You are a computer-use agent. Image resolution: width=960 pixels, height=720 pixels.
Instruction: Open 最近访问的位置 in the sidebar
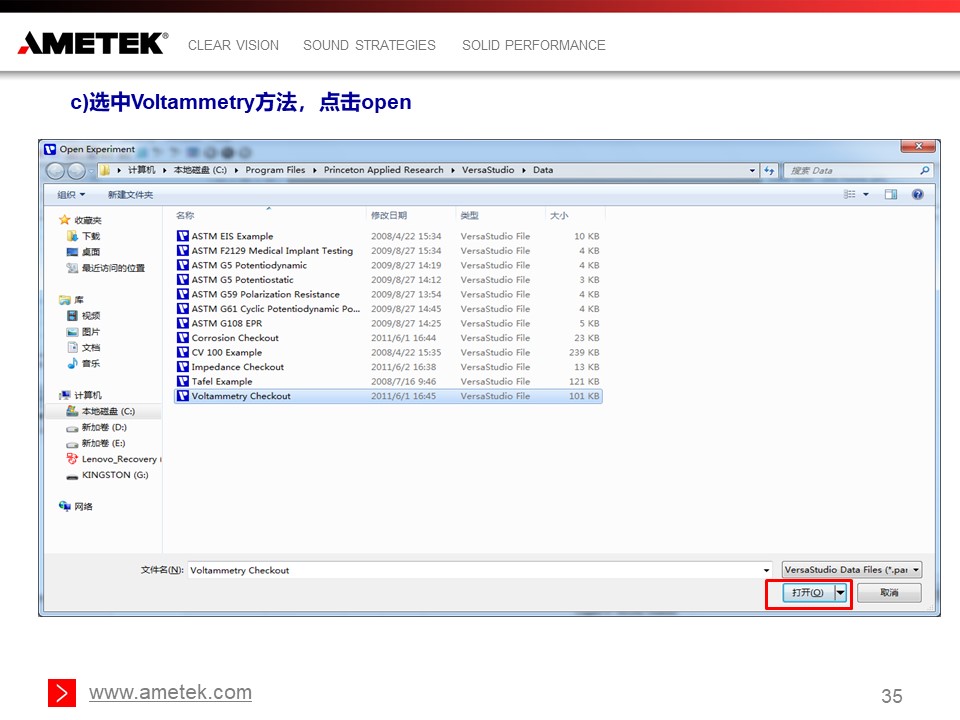click(x=105, y=268)
